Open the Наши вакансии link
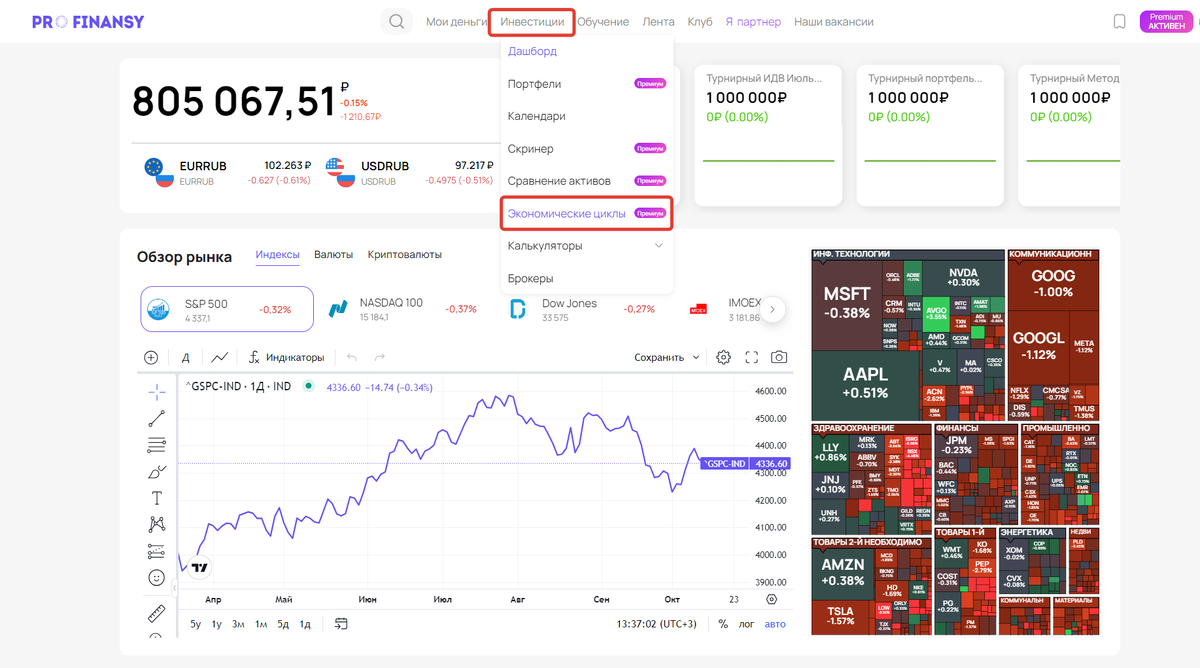Viewport: 1200px width, 668px height. click(833, 21)
